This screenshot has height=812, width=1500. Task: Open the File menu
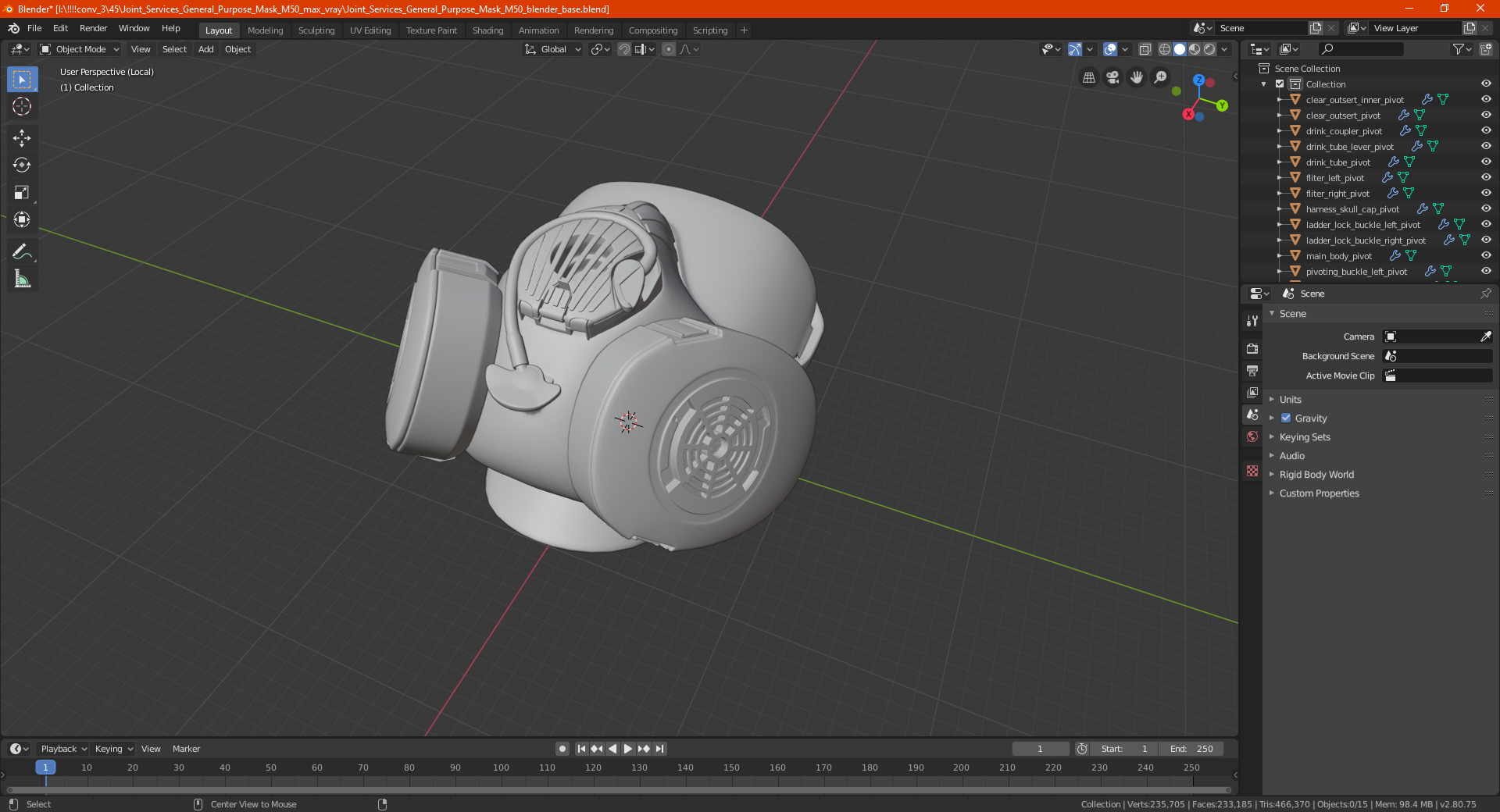pos(34,28)
